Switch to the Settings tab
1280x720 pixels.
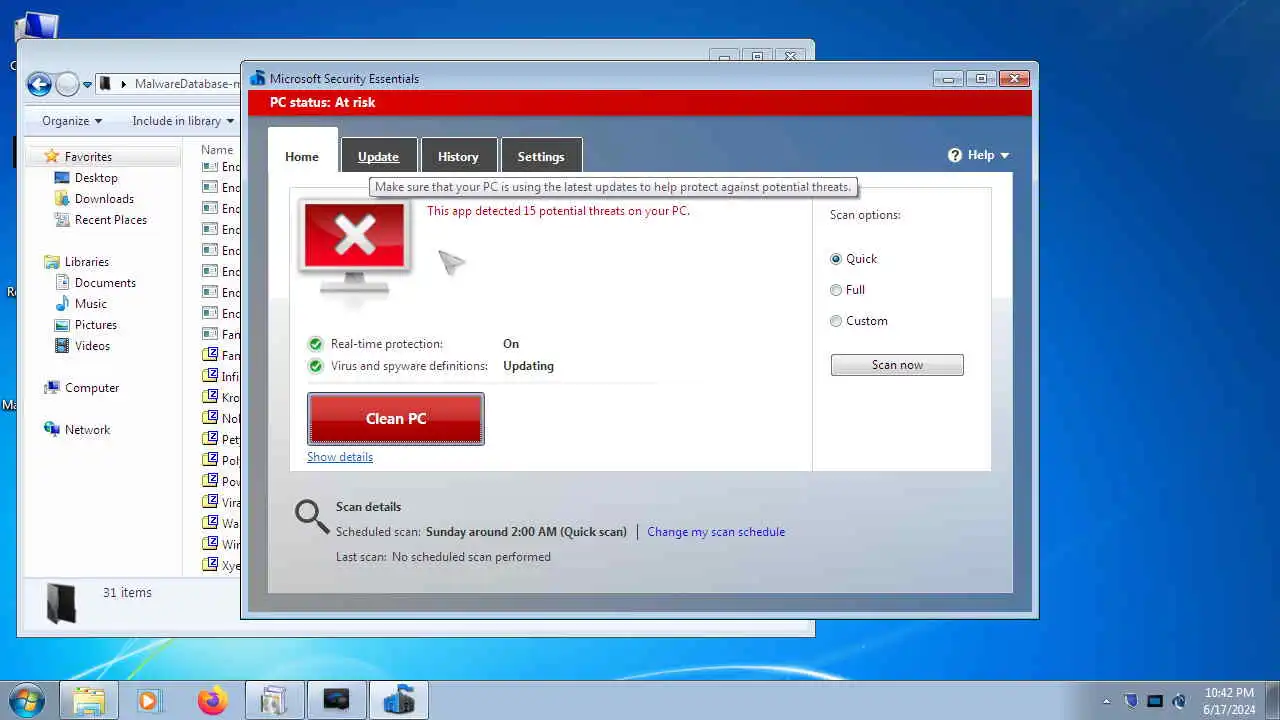click(x=541, y=156)
